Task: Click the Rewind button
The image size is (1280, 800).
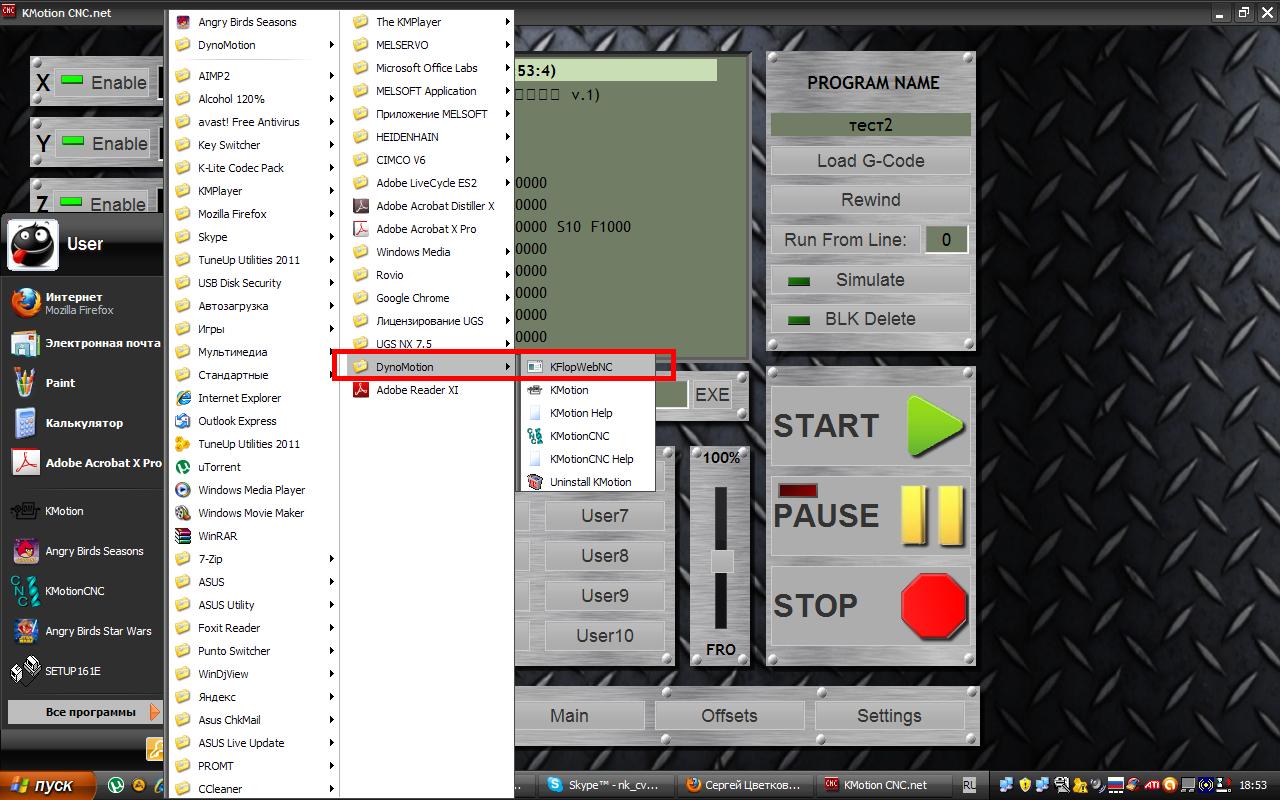Action: (x=871, y=200)
